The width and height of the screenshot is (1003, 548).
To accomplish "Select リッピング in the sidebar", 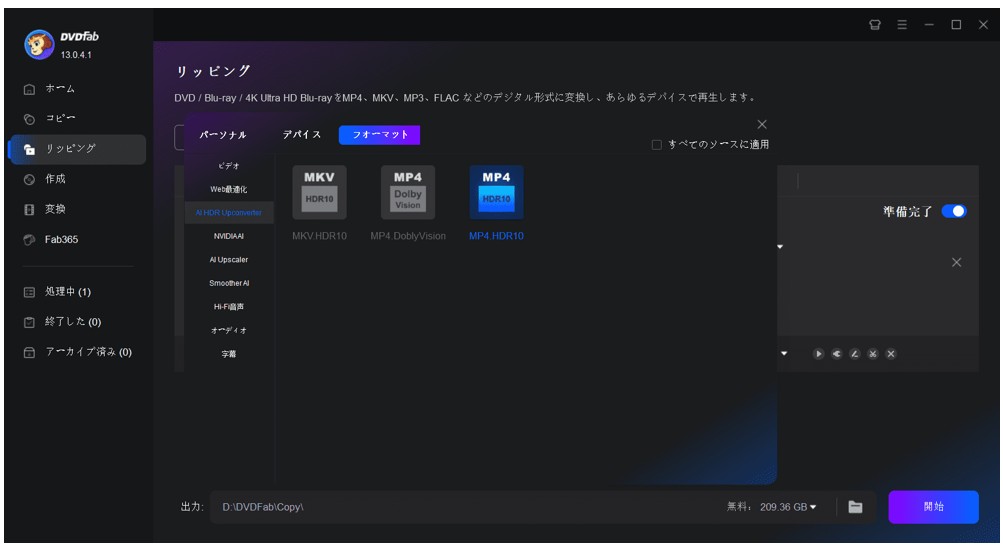I will click(x=77, y=149).
